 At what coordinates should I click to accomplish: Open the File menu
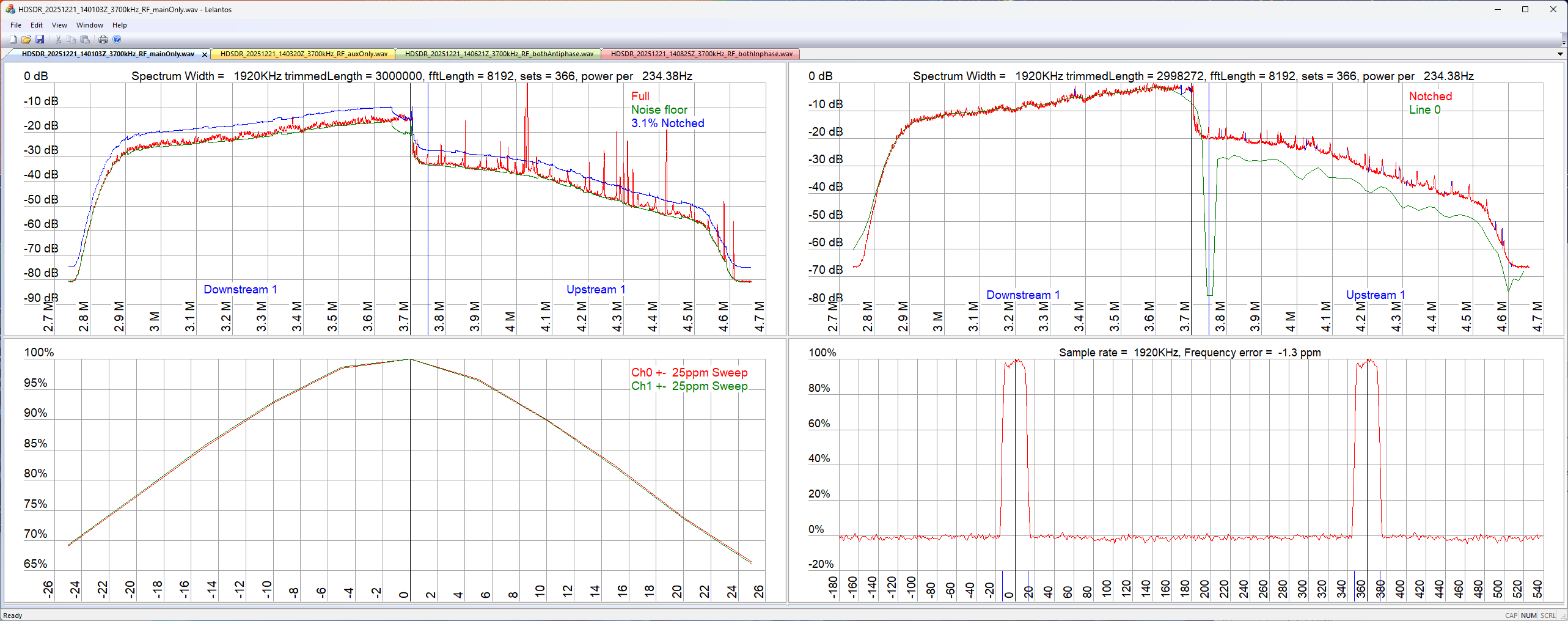[x=16, y=25]
